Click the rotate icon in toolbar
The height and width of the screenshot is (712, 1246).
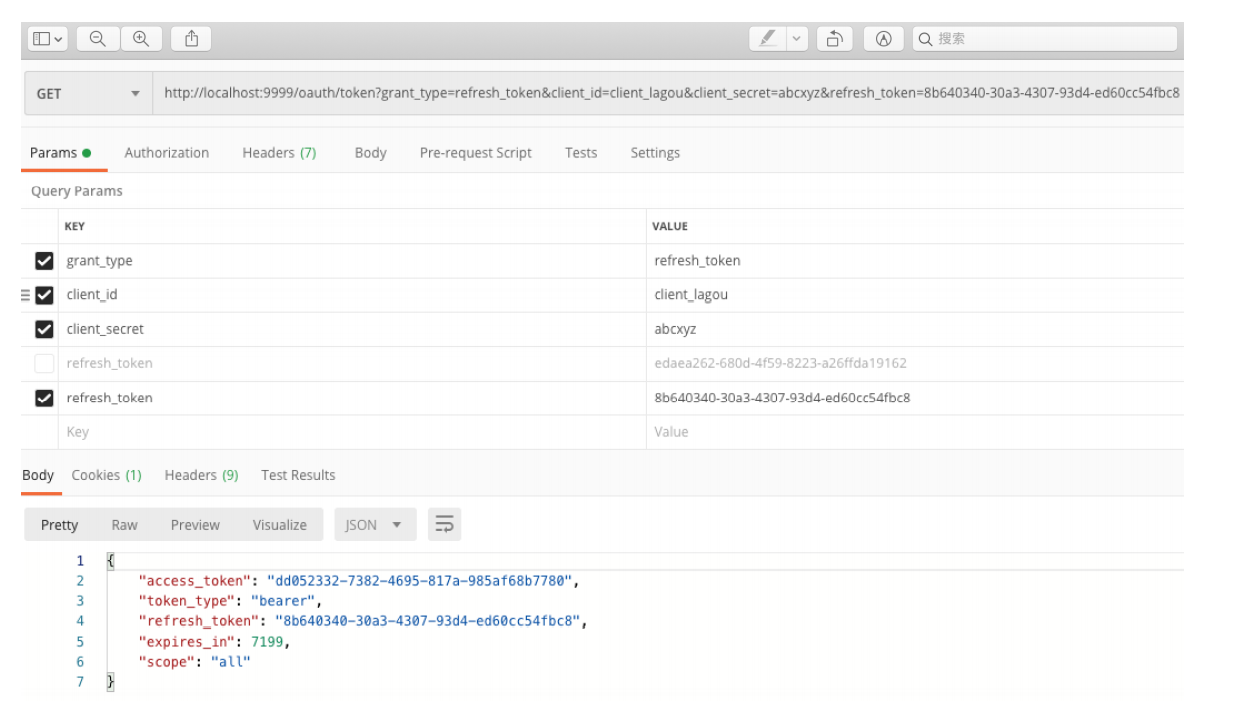tap(833, 38)
